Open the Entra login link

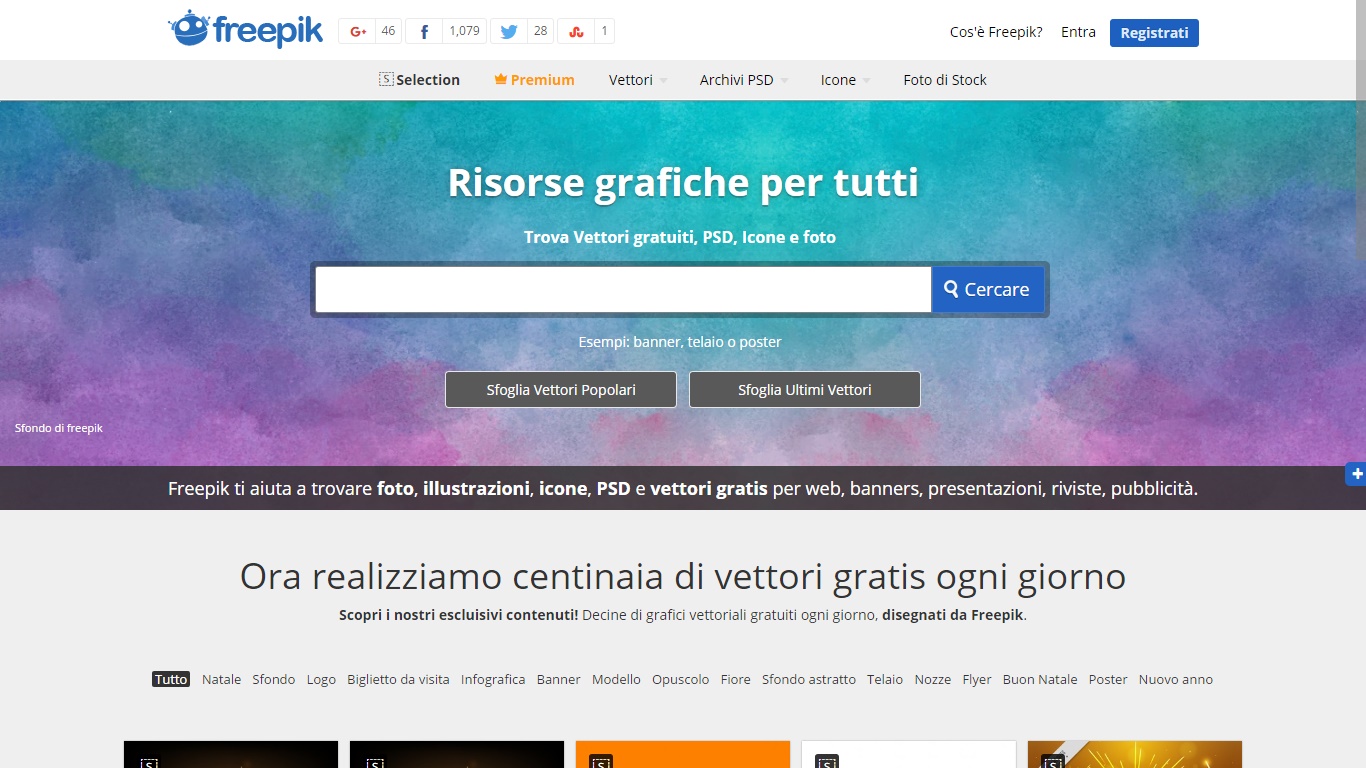click(1078, 32)
